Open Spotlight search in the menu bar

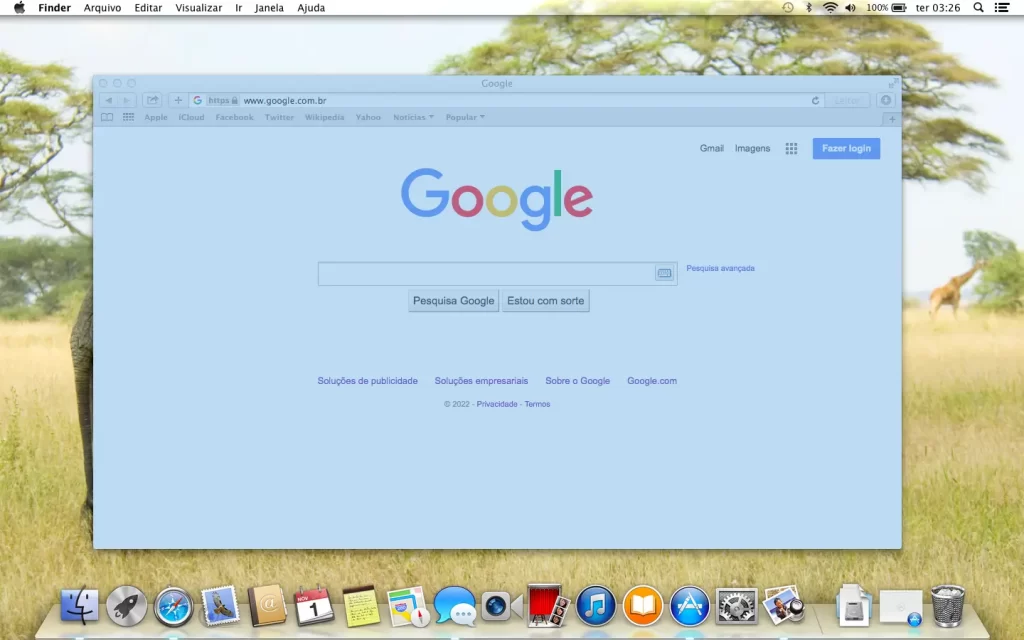click(x=978, y=8)
